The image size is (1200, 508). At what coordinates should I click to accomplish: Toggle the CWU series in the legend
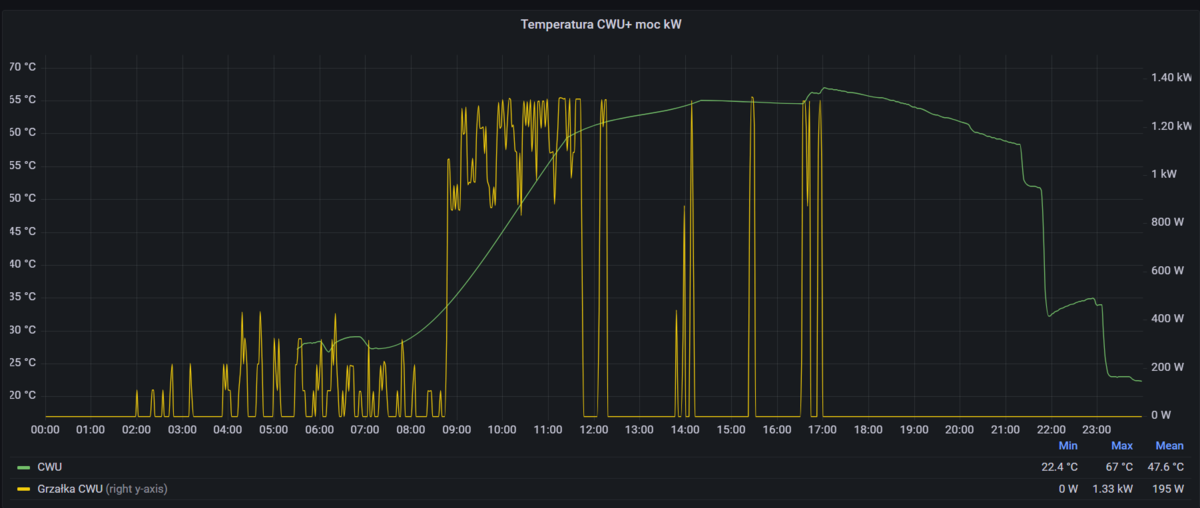coord(50,467)
